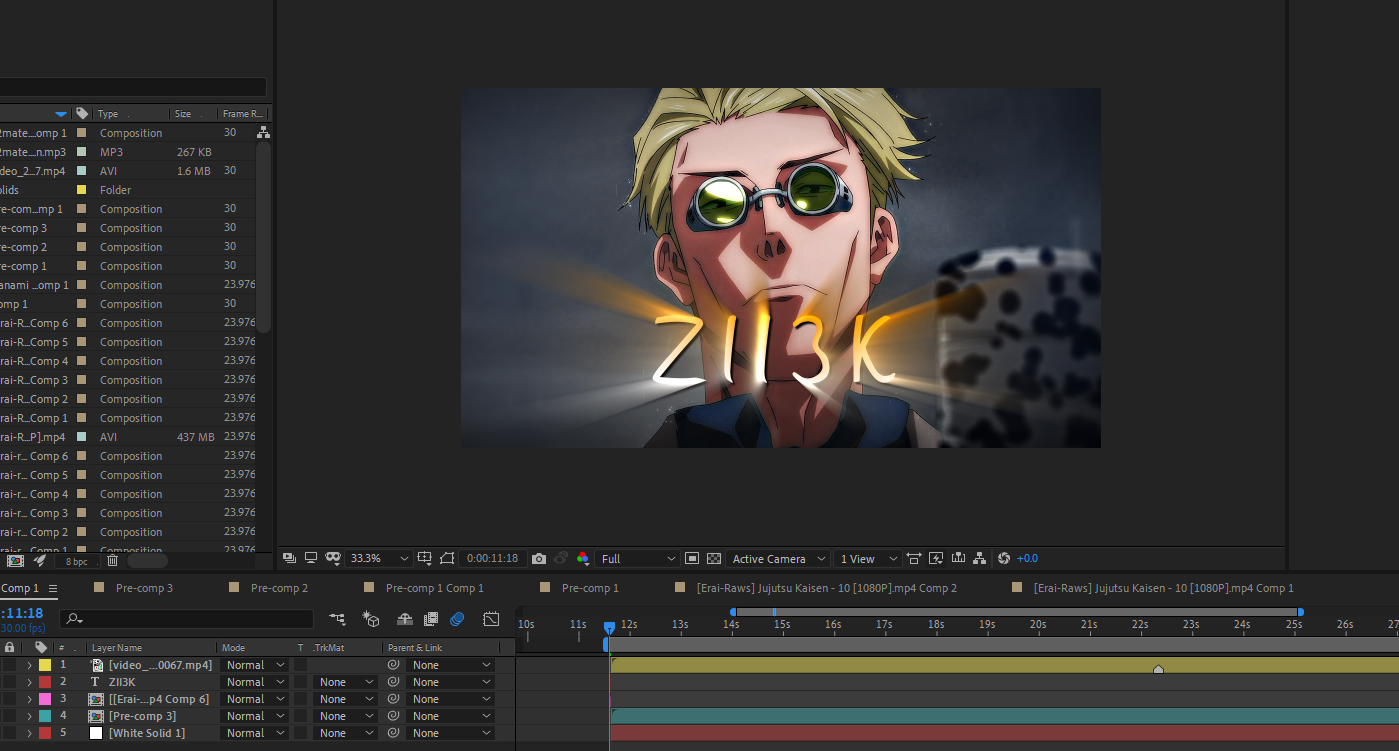Open the composition flowchart icon in viewer

pos(980,559)
